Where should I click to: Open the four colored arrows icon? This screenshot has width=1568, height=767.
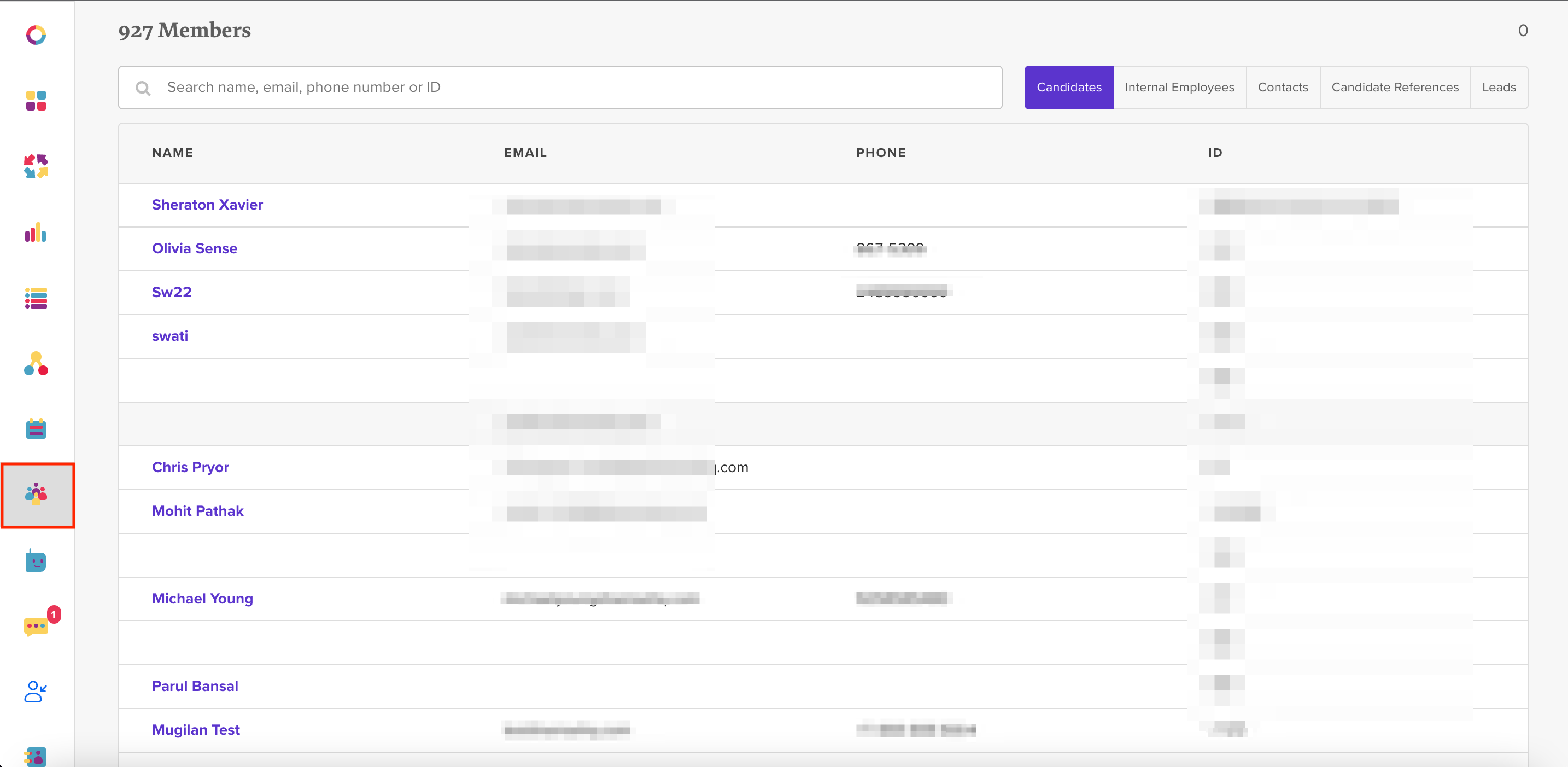[x=36, y=166]
